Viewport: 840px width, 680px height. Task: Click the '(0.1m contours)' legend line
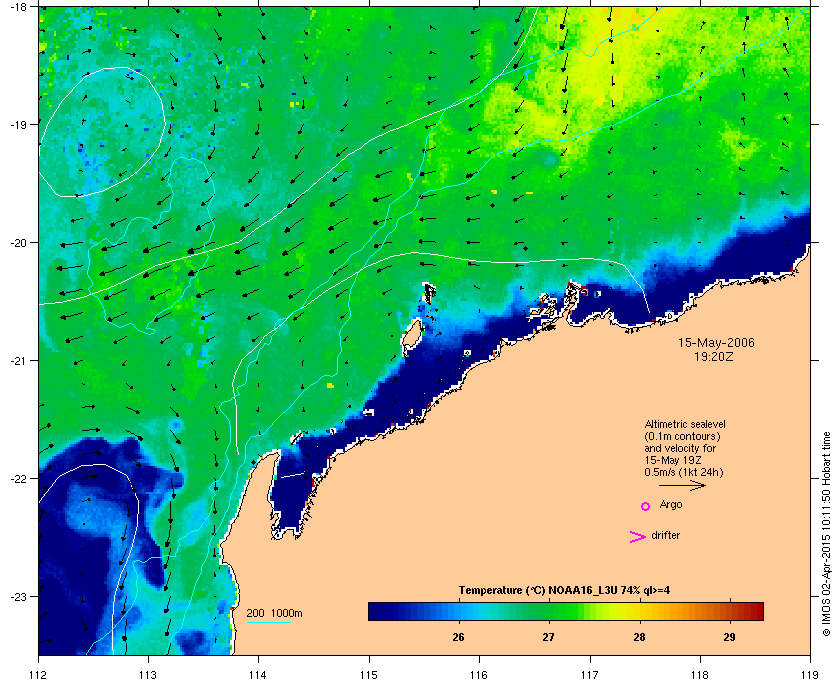pos(682,436)
